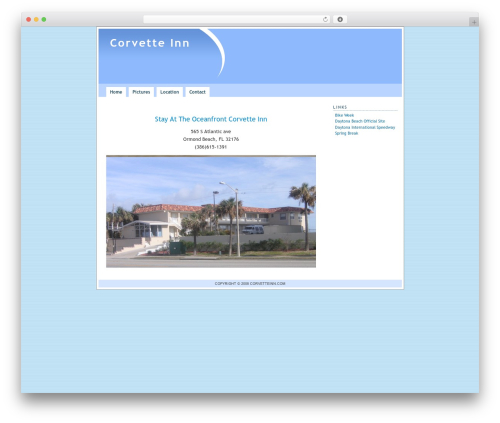Click the phone number beginning (386)
The width and height of the screenshot is (500, 423).
(211, 147)
